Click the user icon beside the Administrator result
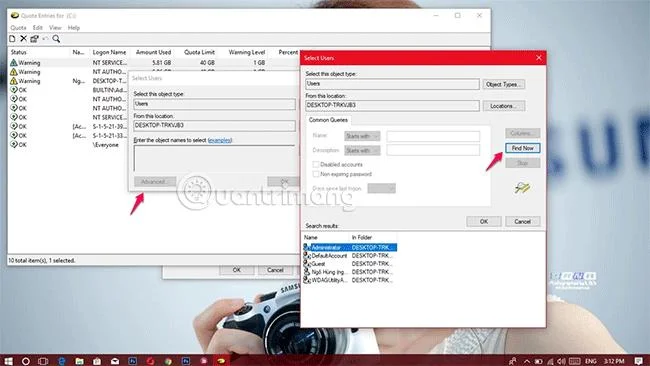 (x=307, y=247)
